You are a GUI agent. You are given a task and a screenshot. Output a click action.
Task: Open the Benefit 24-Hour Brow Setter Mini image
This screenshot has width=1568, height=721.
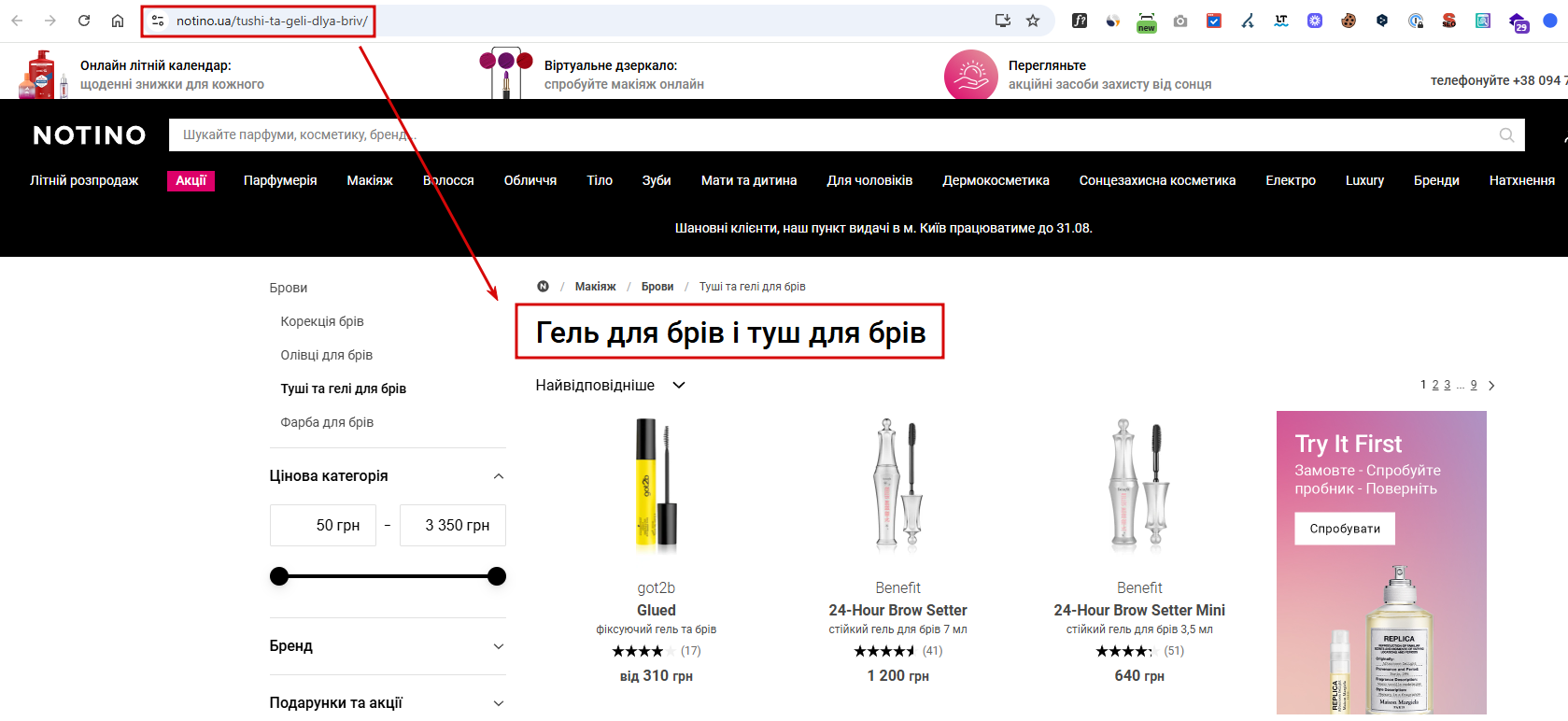1139,486
